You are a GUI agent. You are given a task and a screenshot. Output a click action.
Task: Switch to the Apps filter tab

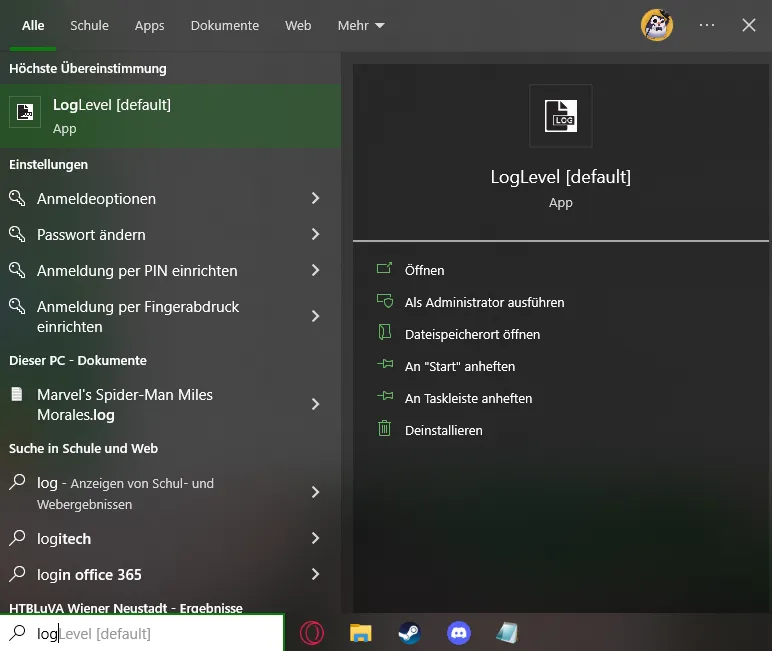click(x=149, y=26)
